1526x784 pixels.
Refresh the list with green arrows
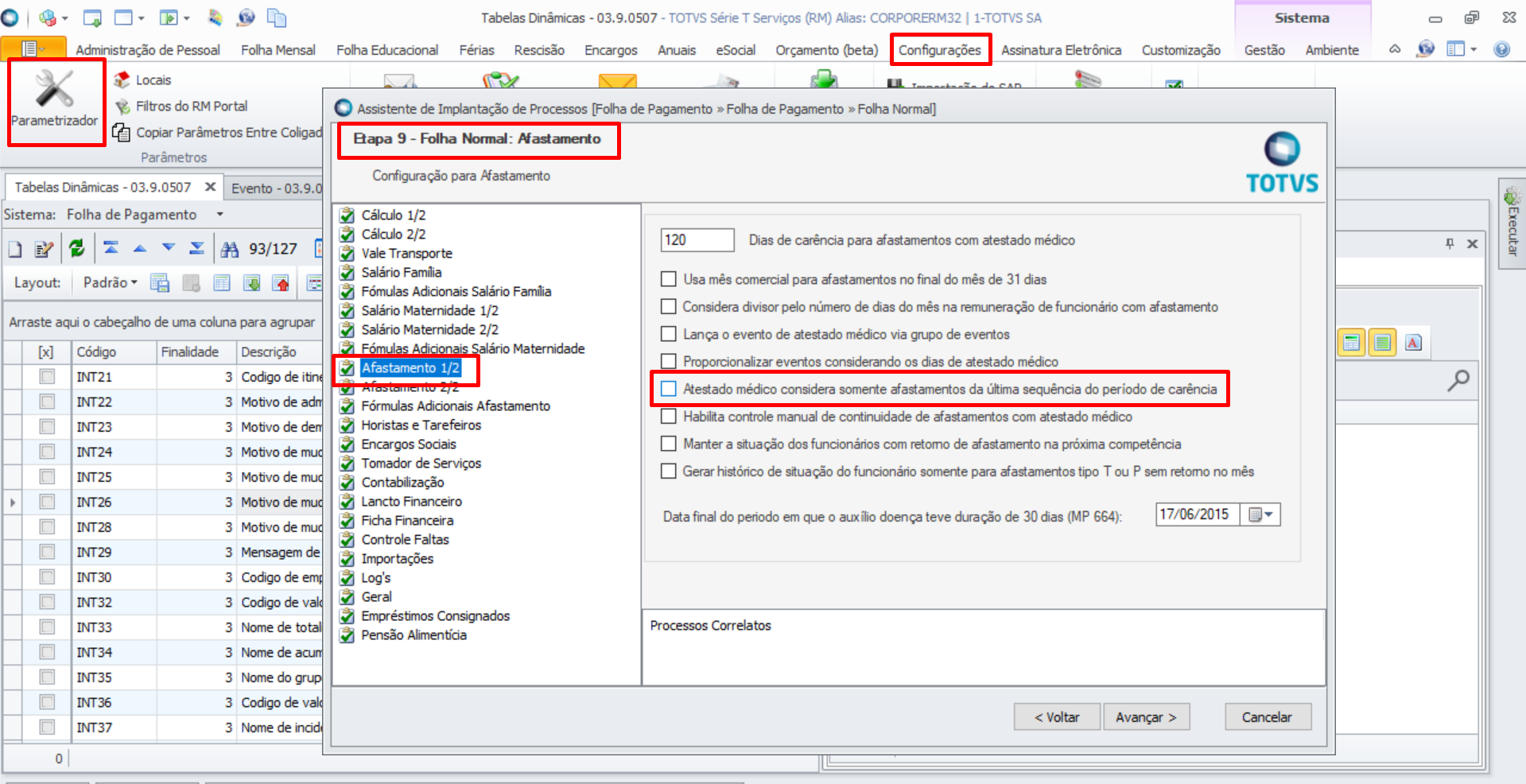(x=76, y=249)
